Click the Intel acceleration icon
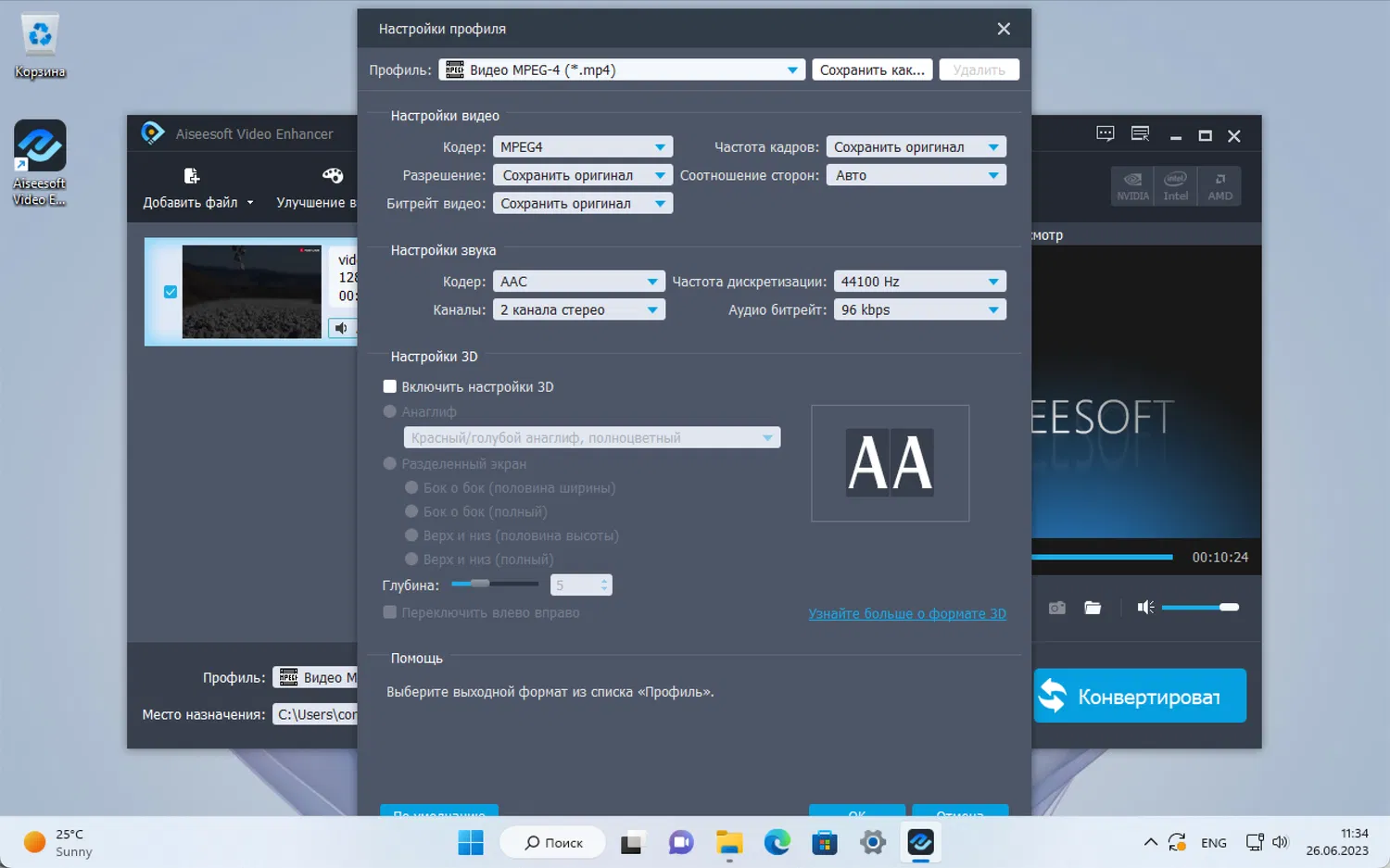Screen dimensions: 1390x868 [x=1175, y=186]
